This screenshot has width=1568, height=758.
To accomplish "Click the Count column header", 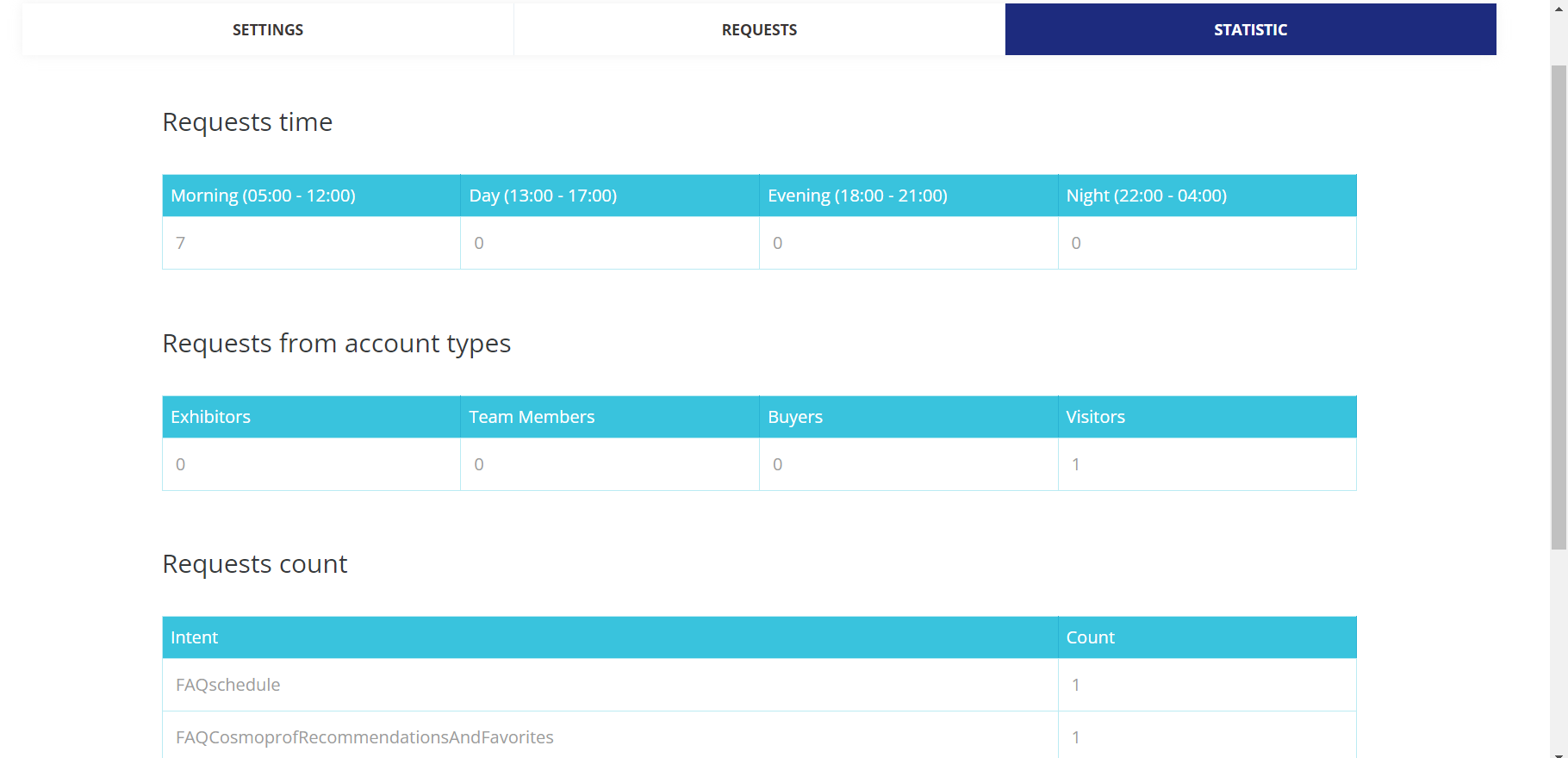I will pyautogui.click(x=1207, y=637).
